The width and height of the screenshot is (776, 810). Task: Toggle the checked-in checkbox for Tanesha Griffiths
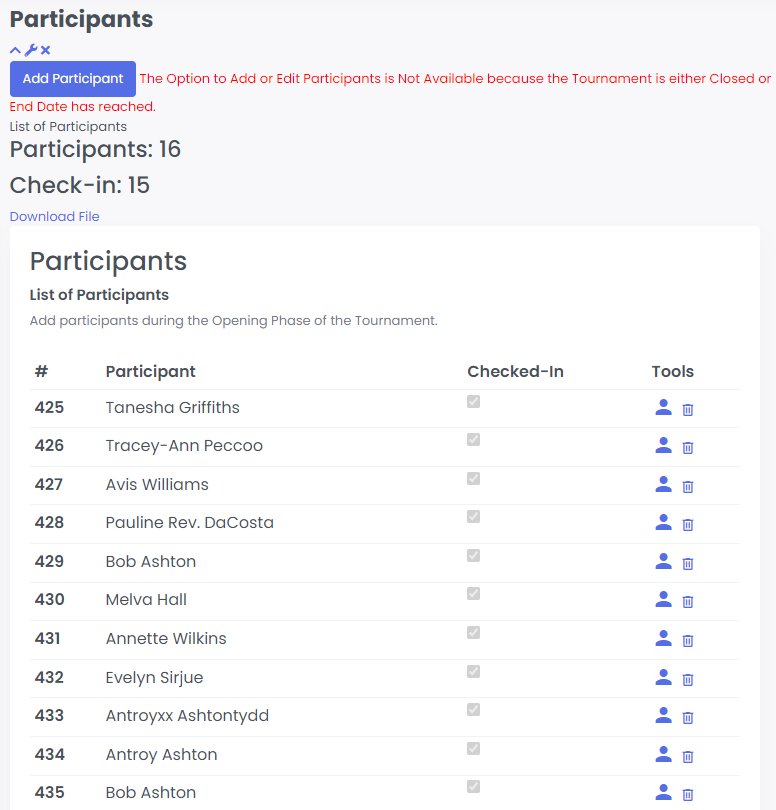474,401
